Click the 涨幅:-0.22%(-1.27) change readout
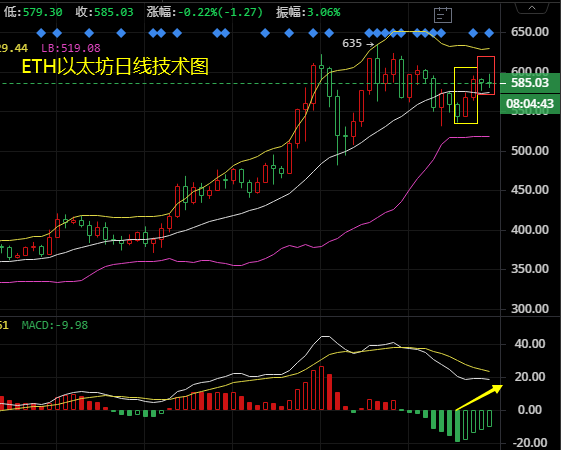The image size is (561, 450). [x=205, y=13]
